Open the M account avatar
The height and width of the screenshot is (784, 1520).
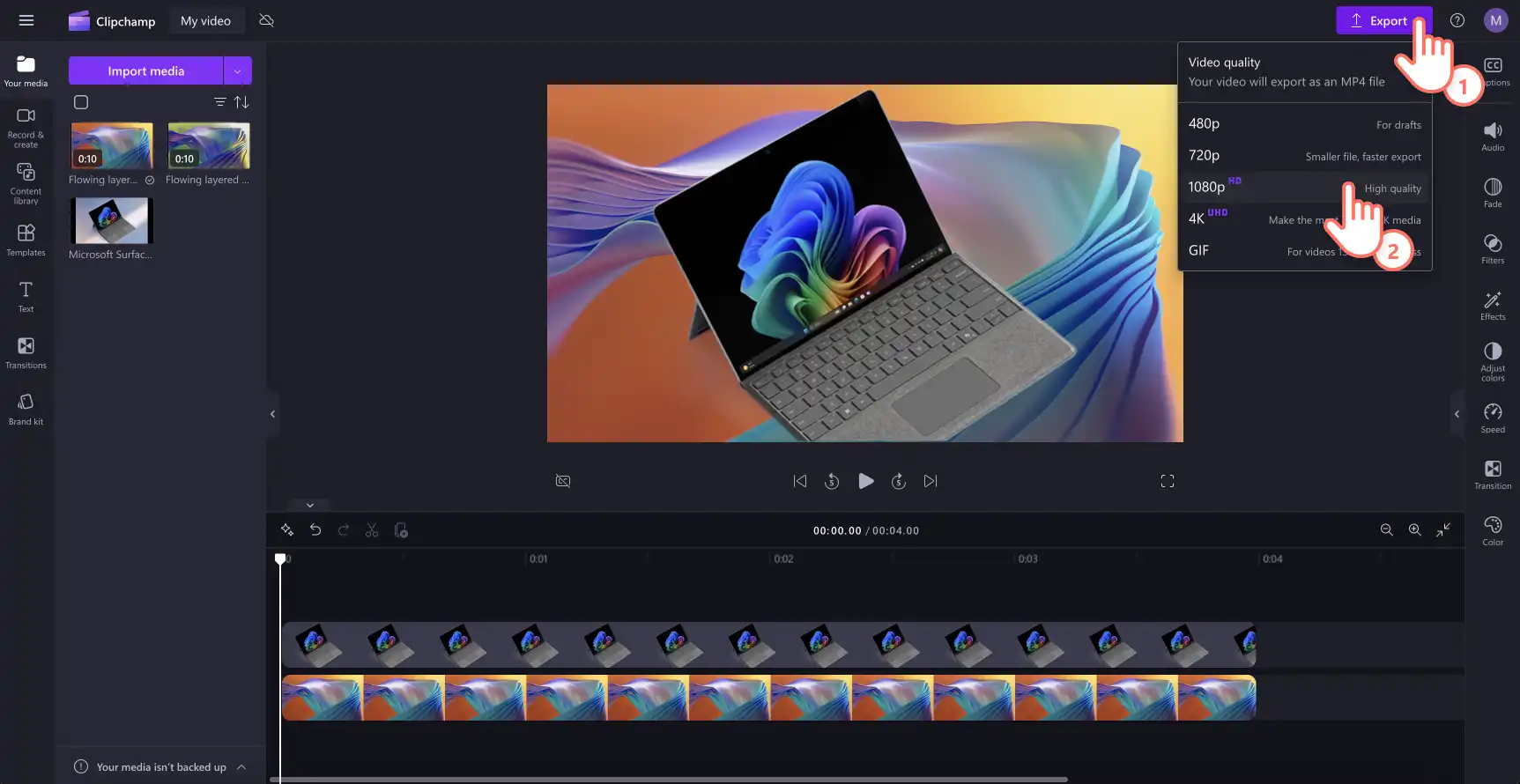coord(1496,20)
